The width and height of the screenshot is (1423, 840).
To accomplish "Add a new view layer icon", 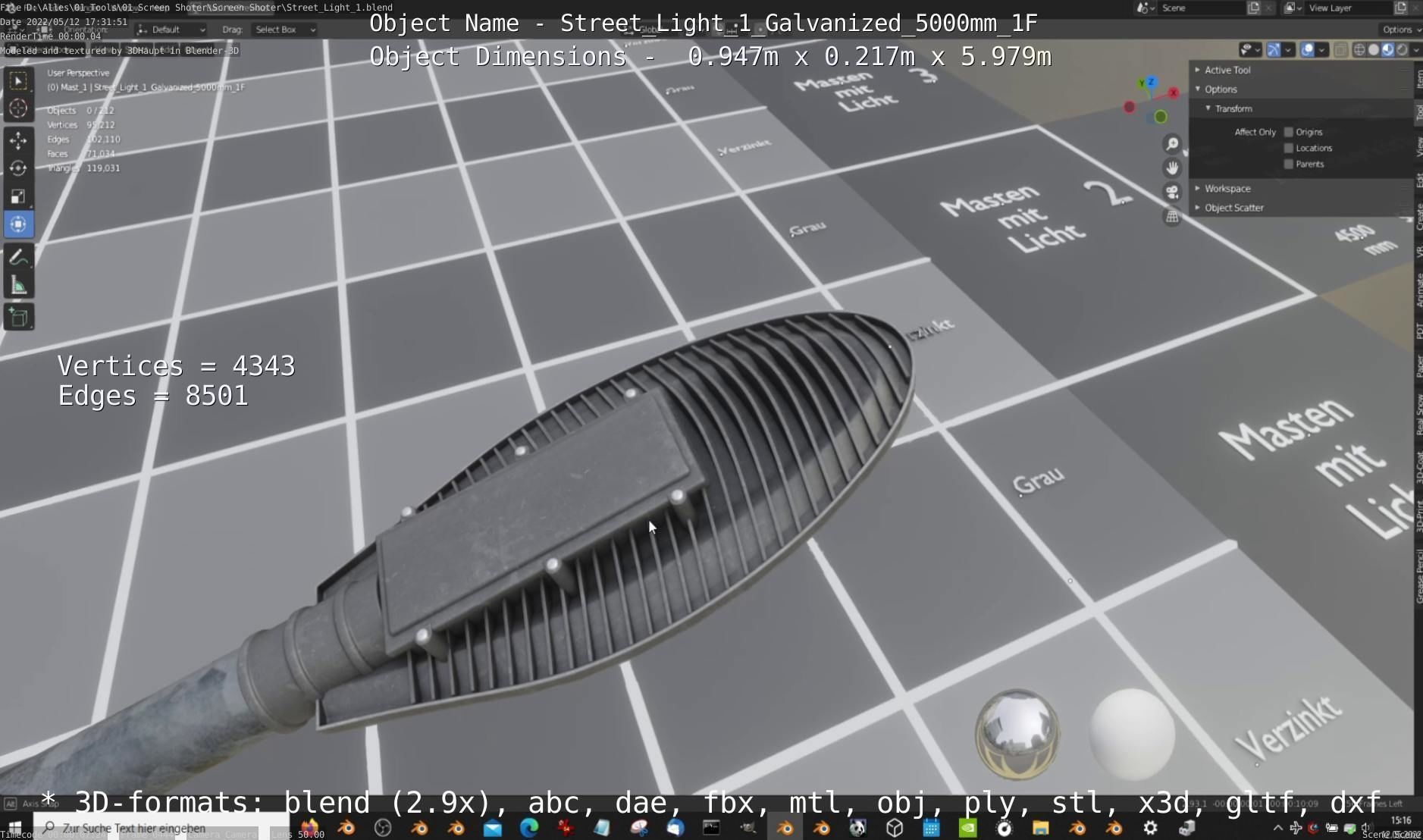I will click(x=1400, y=8).
